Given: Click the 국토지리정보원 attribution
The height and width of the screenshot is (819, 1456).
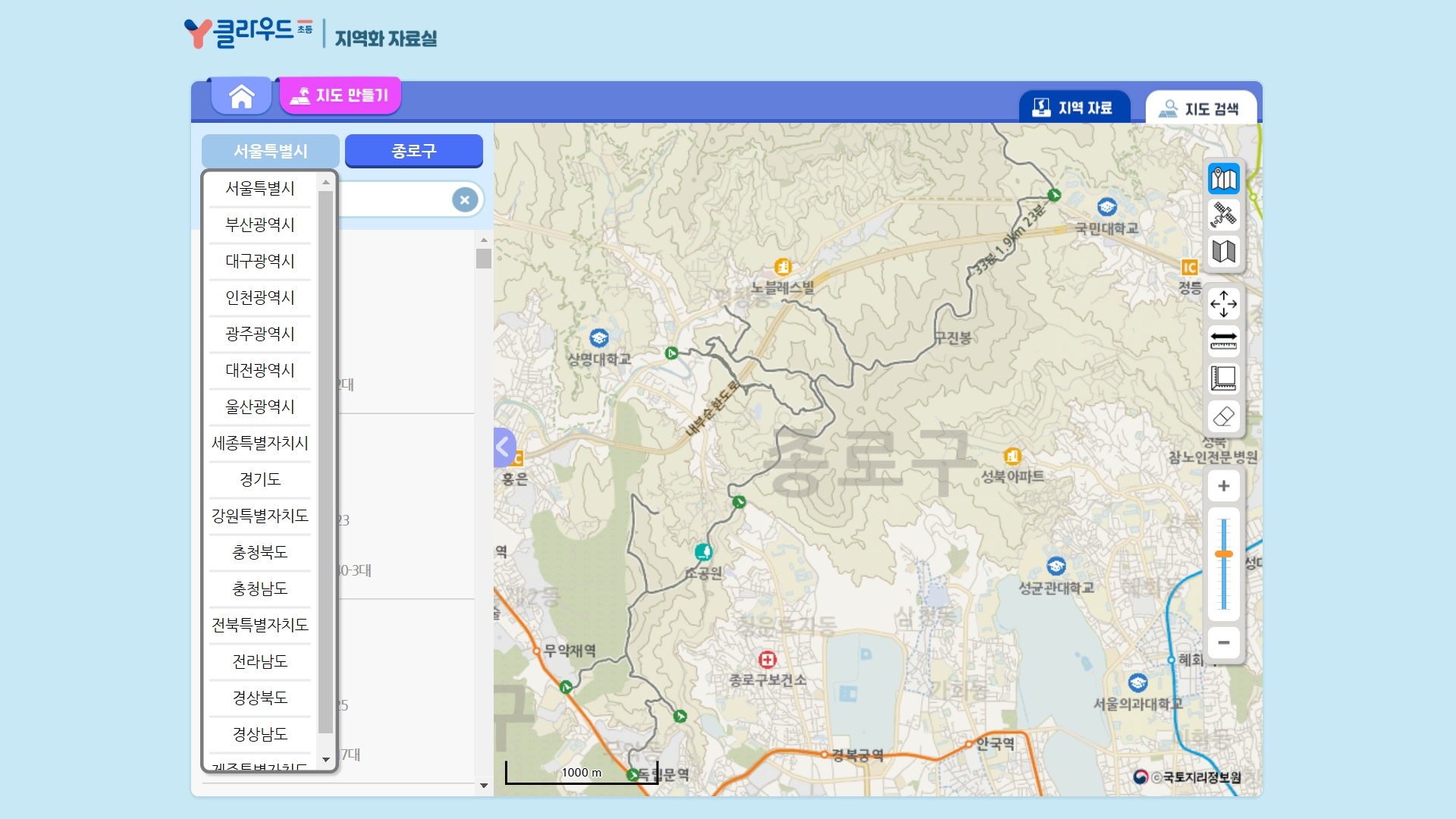Looking at the screenshot, I should pyautogui.click(x=1187, y=777).
